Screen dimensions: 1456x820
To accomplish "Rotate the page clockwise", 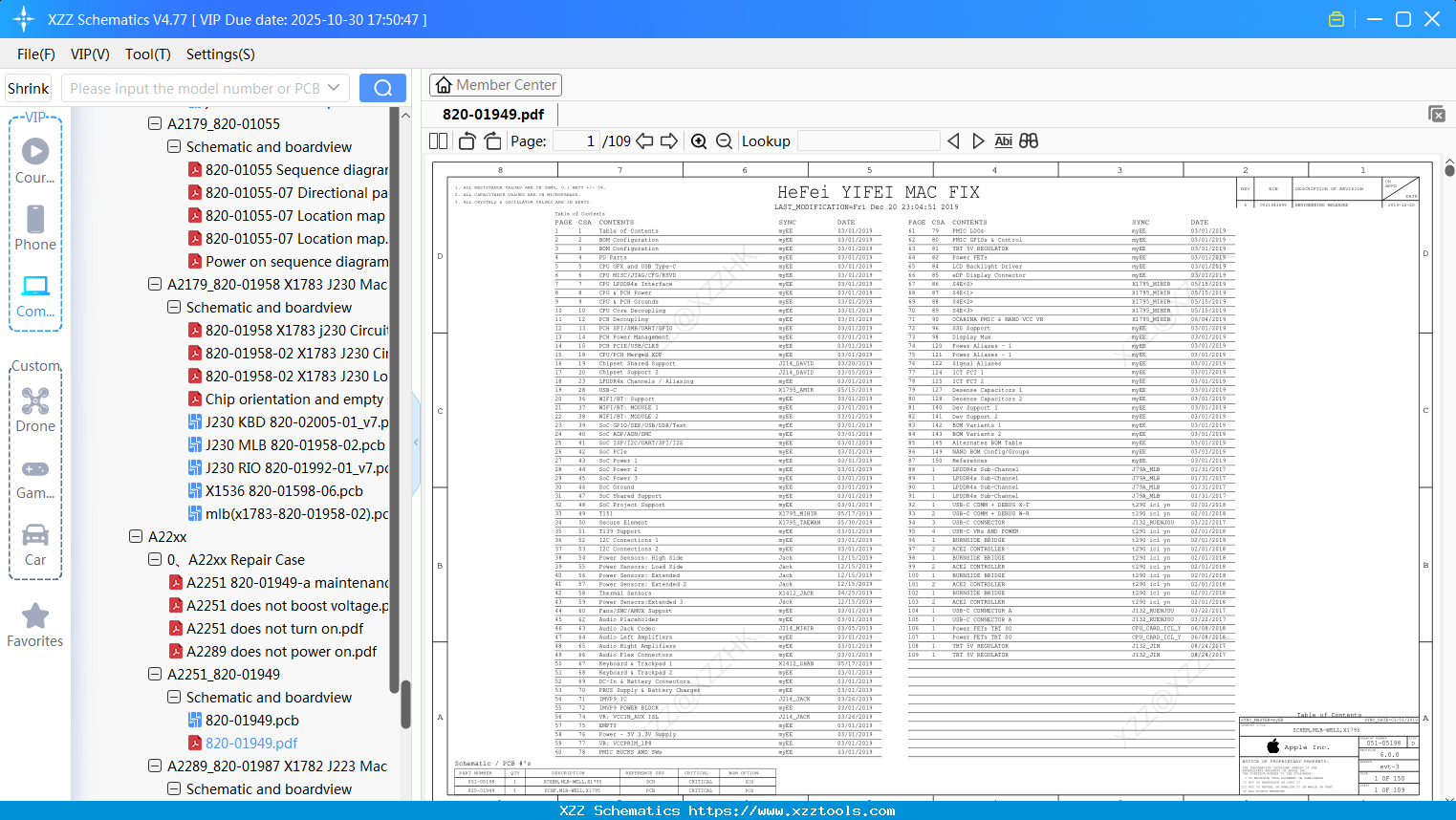I will 492,141.
